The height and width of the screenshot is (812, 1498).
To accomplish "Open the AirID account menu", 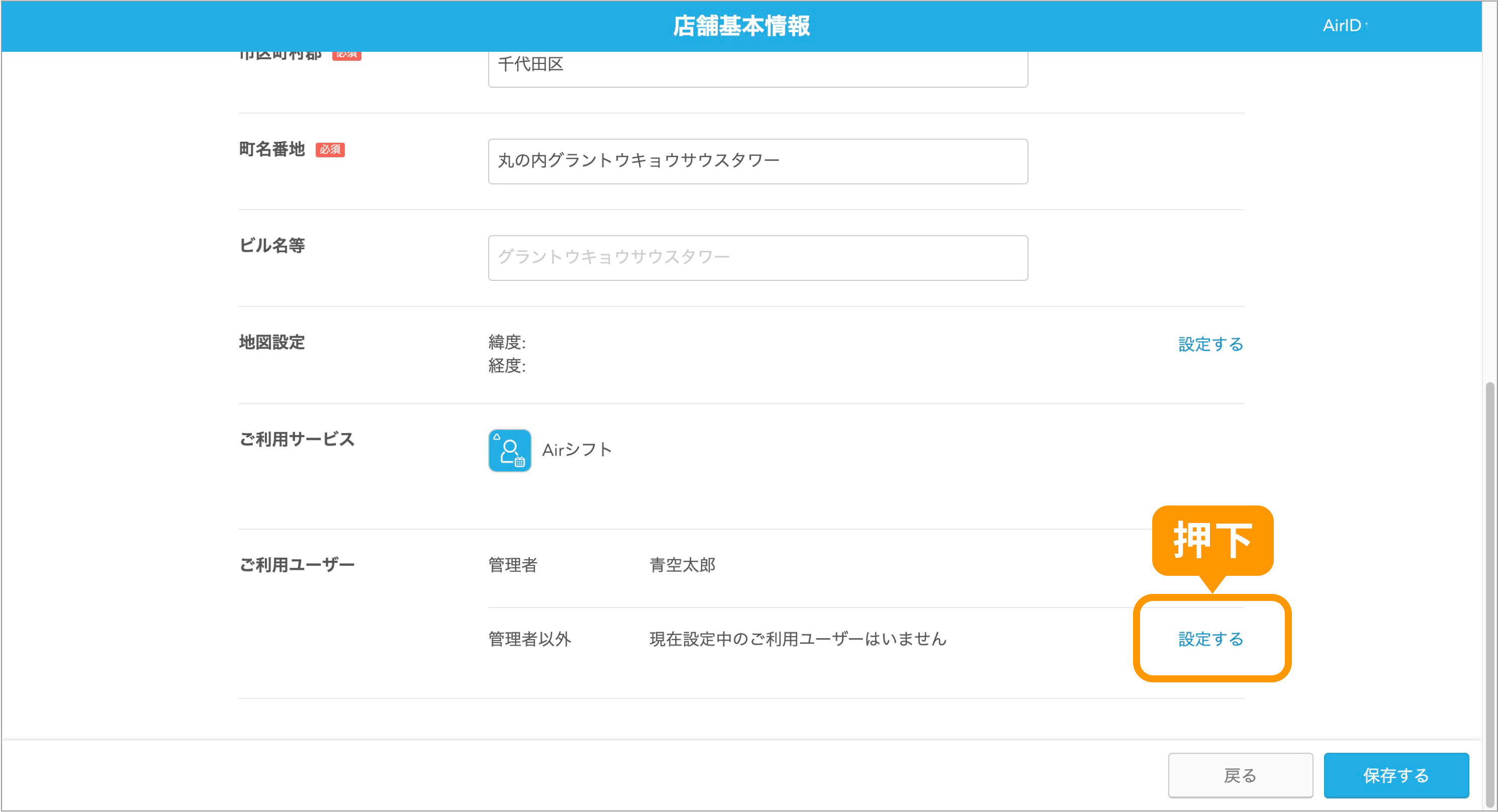I will click(x=1345, y=26).
